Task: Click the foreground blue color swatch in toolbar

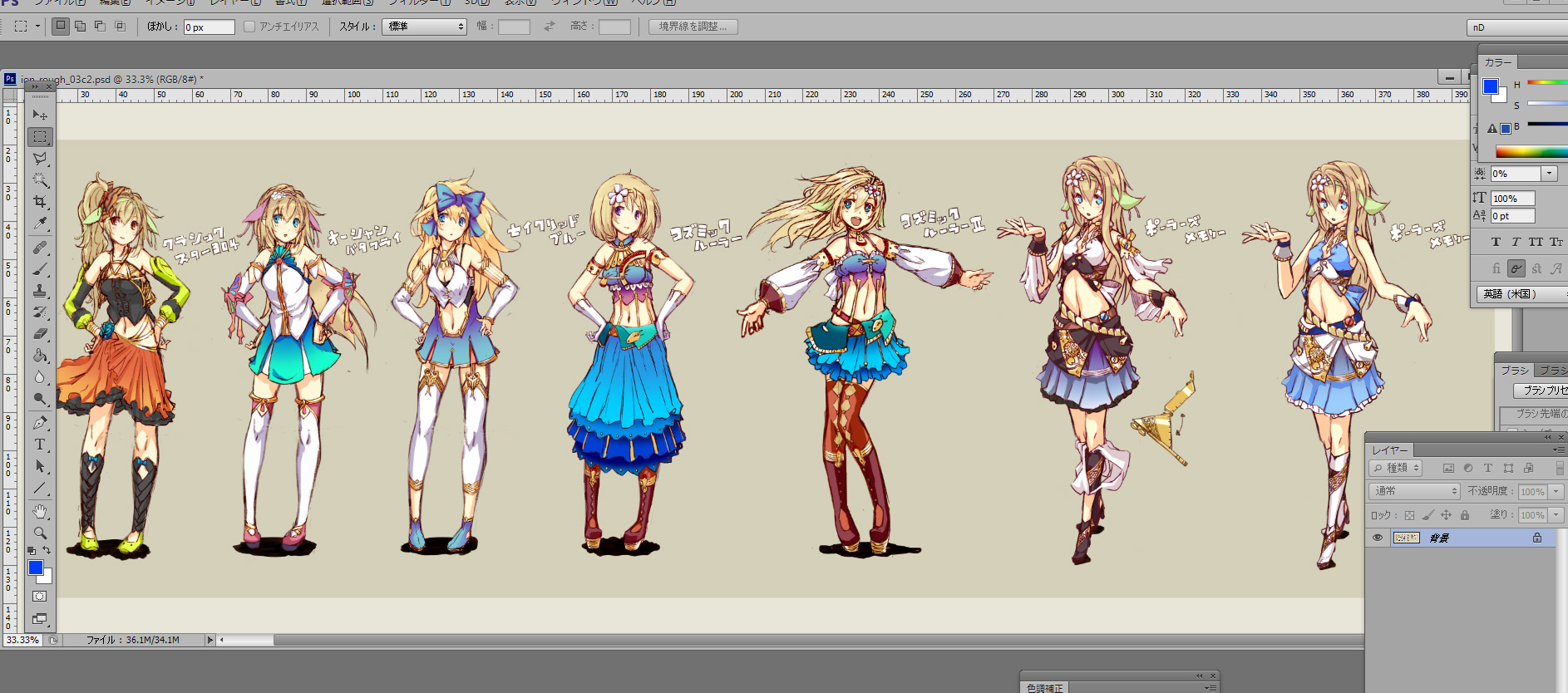Action: click(x=35, y=568)
